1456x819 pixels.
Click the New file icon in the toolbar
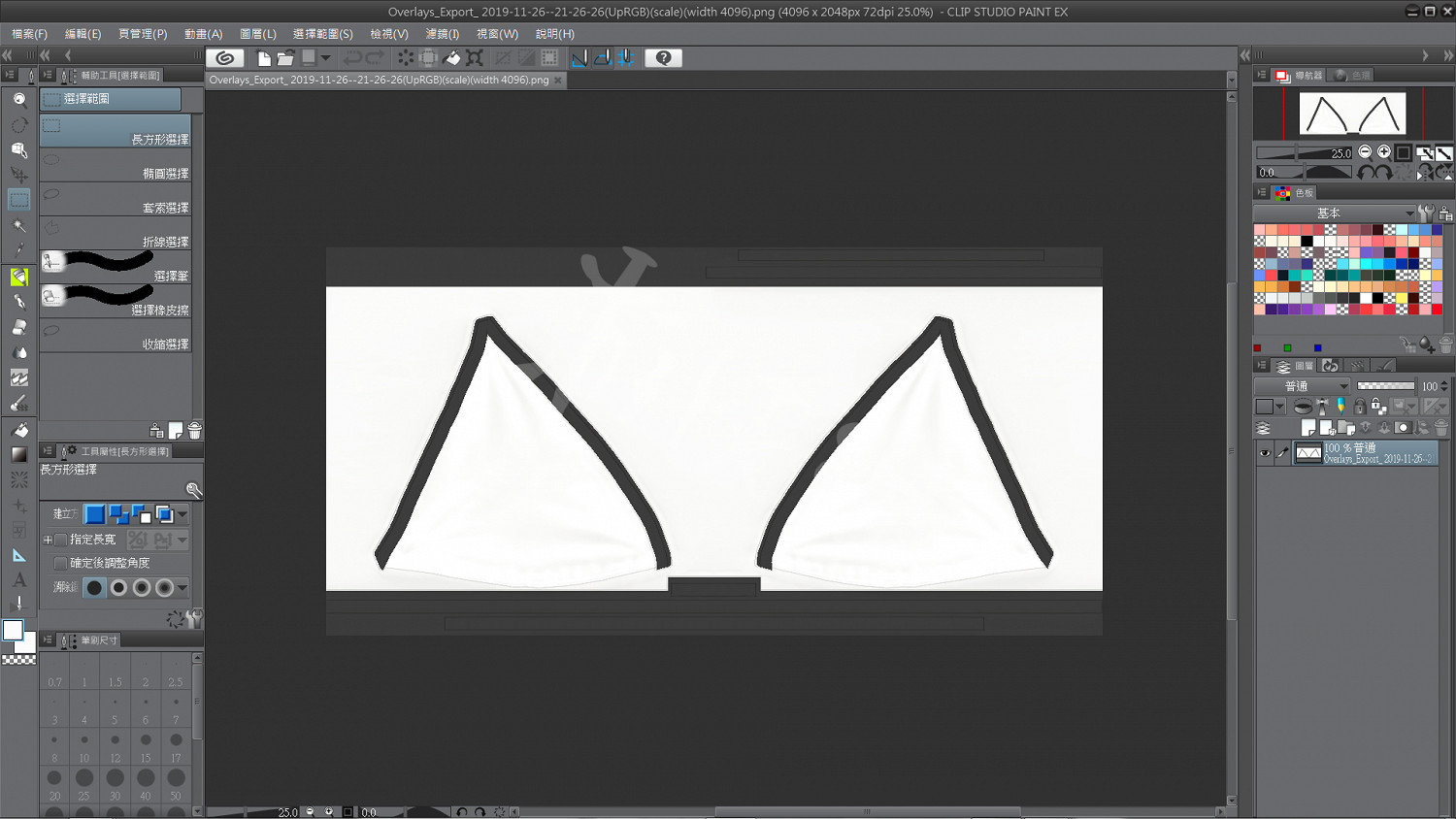tap(263, 58)
